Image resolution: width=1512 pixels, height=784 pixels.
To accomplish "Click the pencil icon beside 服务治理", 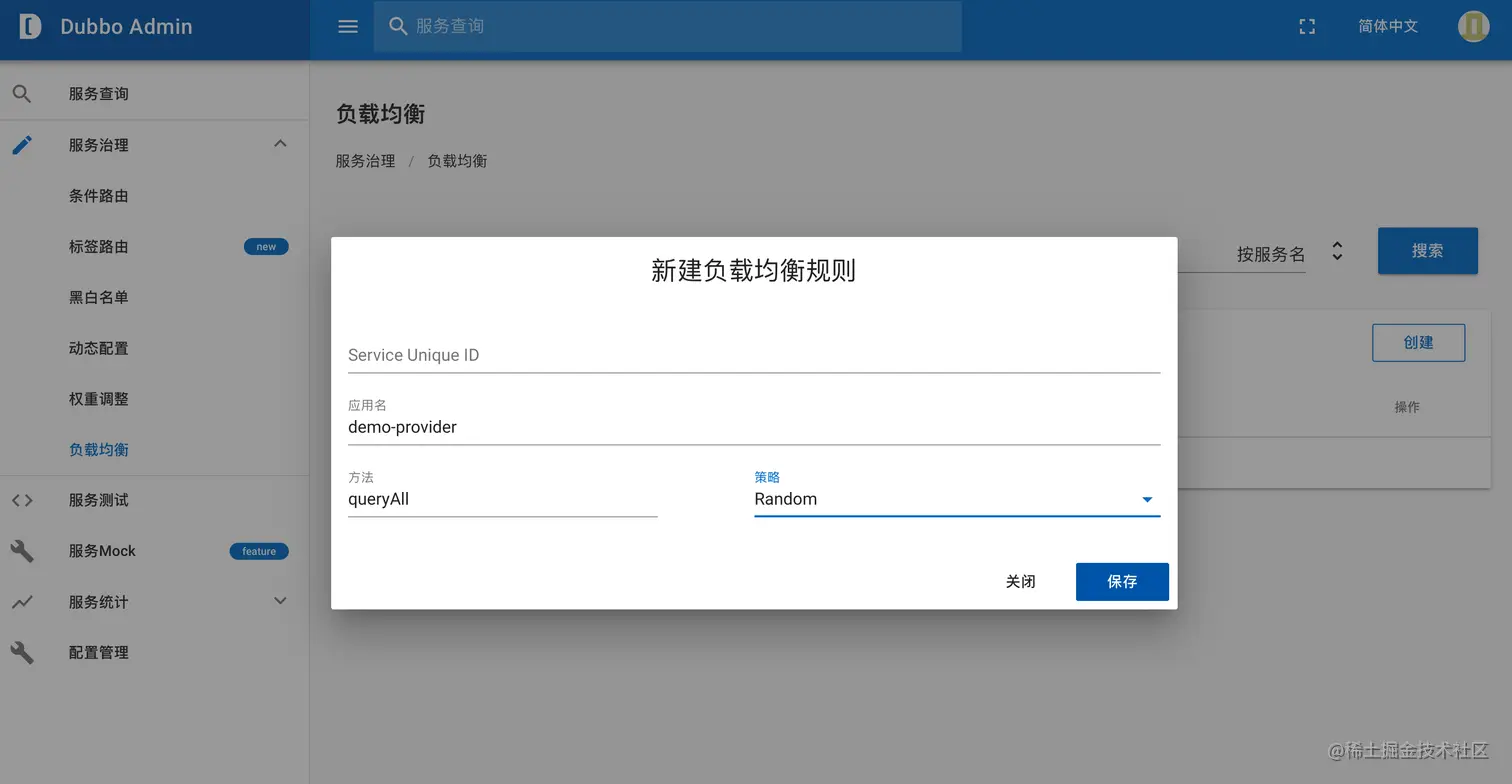I will click(x=22, y=145).
